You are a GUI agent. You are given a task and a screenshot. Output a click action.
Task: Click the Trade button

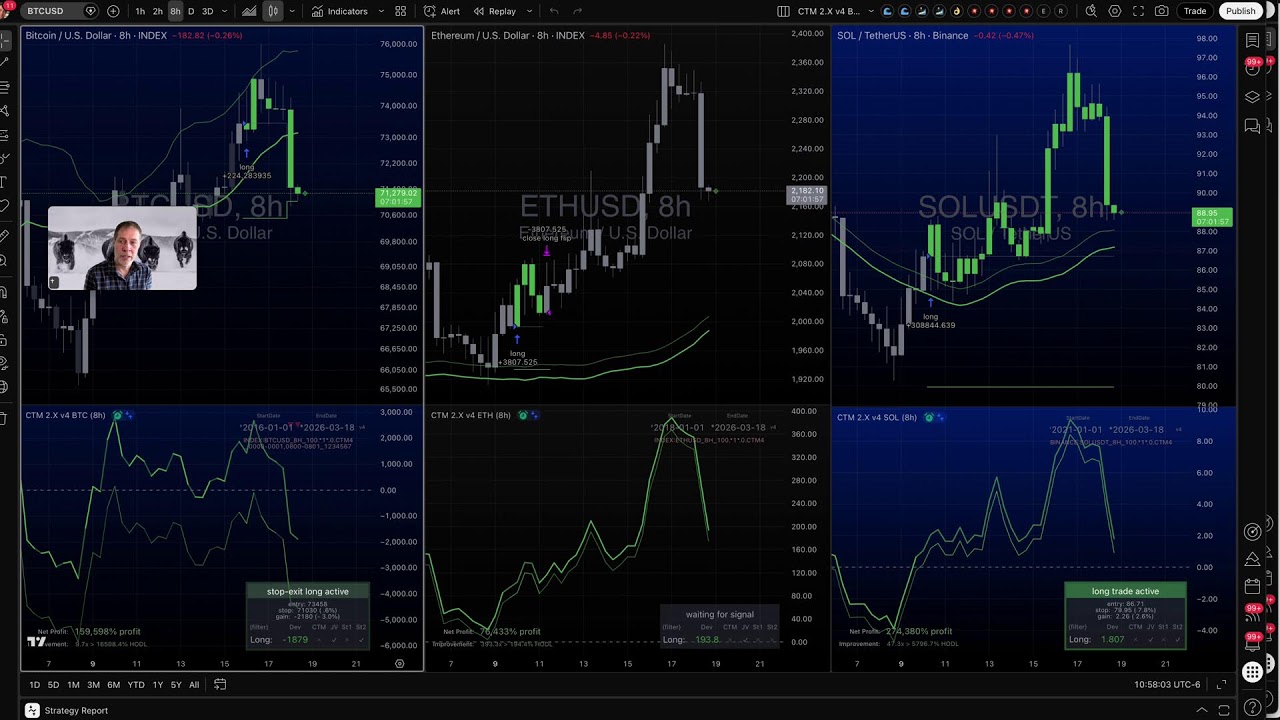click(1195, 11)
